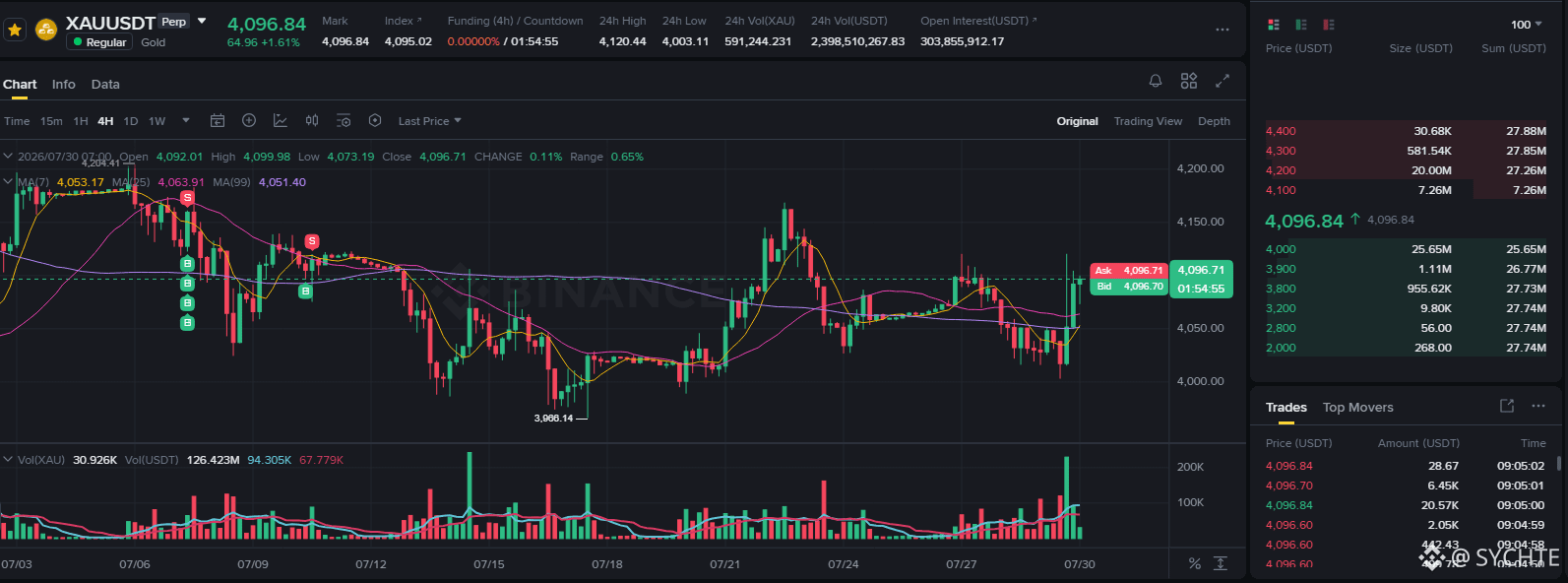The width and height of the screenshot is (1568, 583).
Task: Select the 1D chart interval
Action: [x=131, y=121]
